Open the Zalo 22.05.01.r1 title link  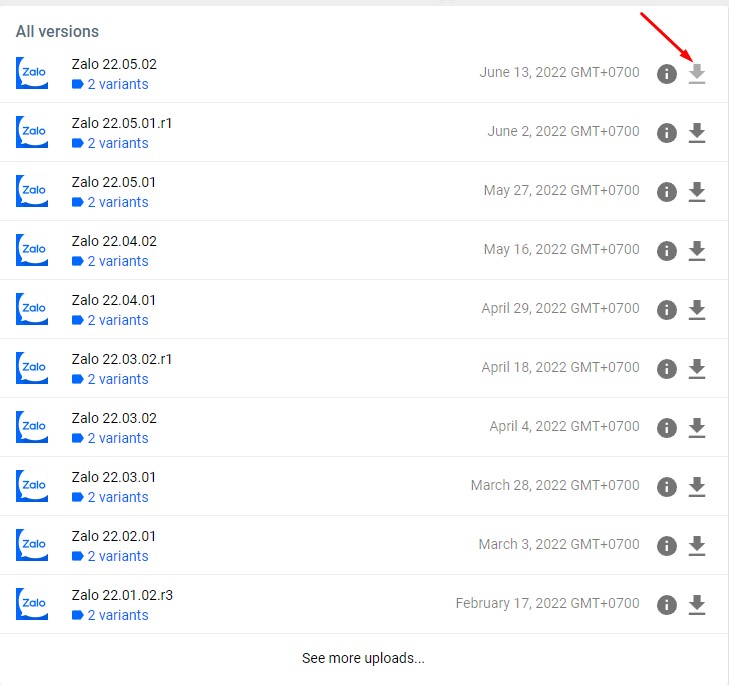coord(122,123)
